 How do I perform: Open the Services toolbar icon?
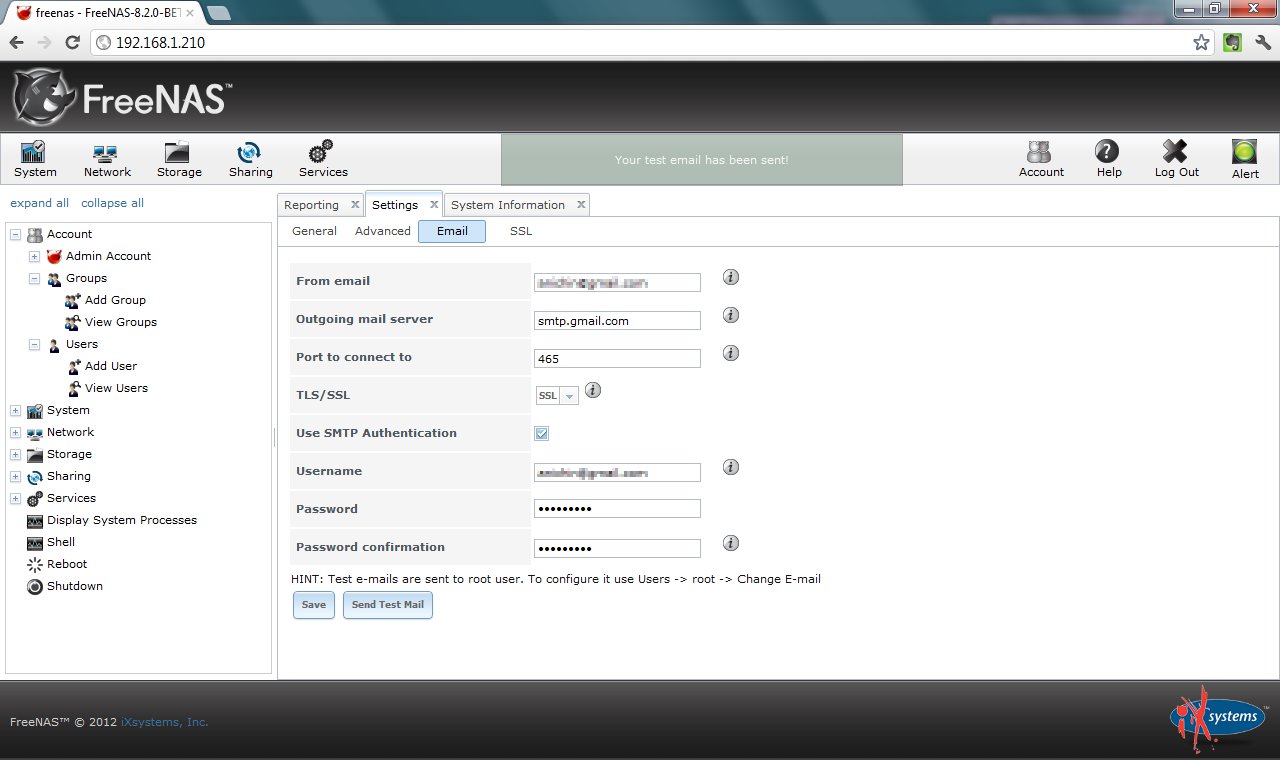(x=323, y=159)
